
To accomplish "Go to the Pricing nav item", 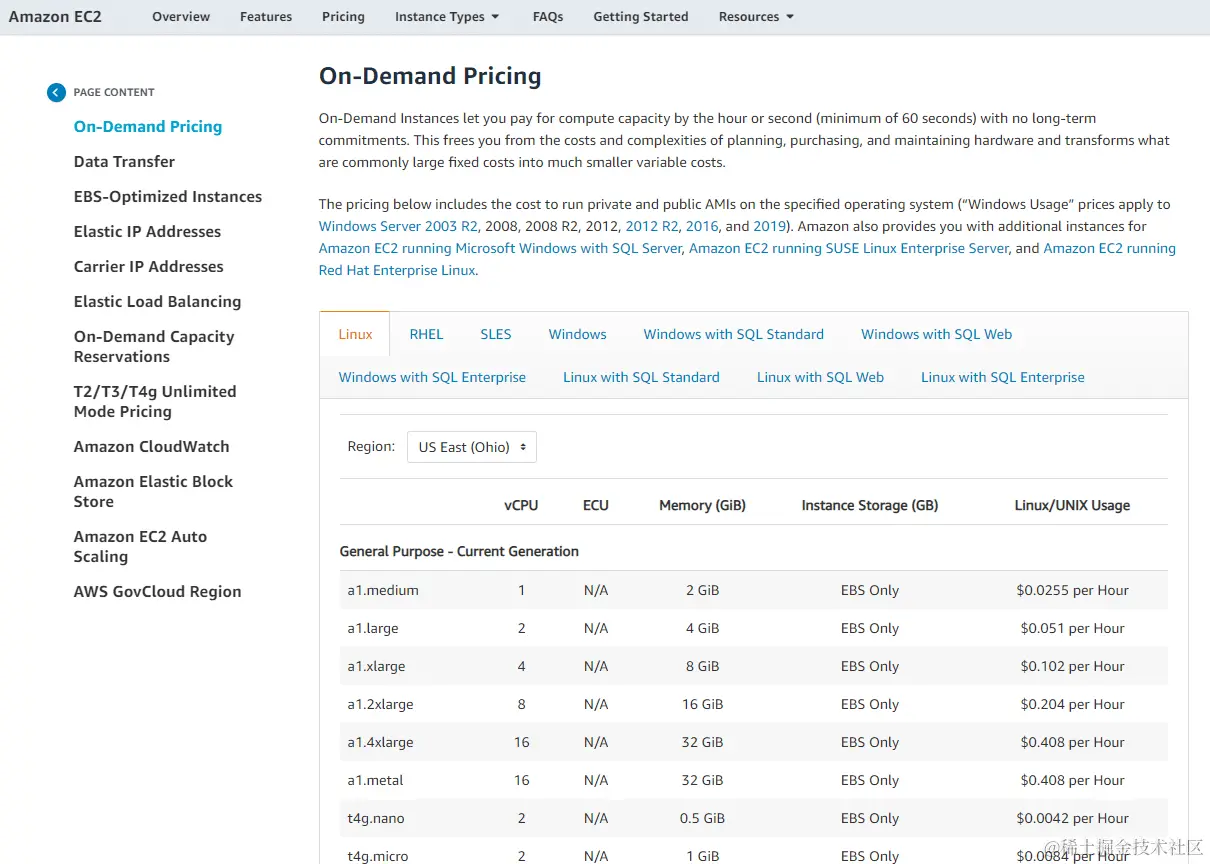I will tap(343, 17).
